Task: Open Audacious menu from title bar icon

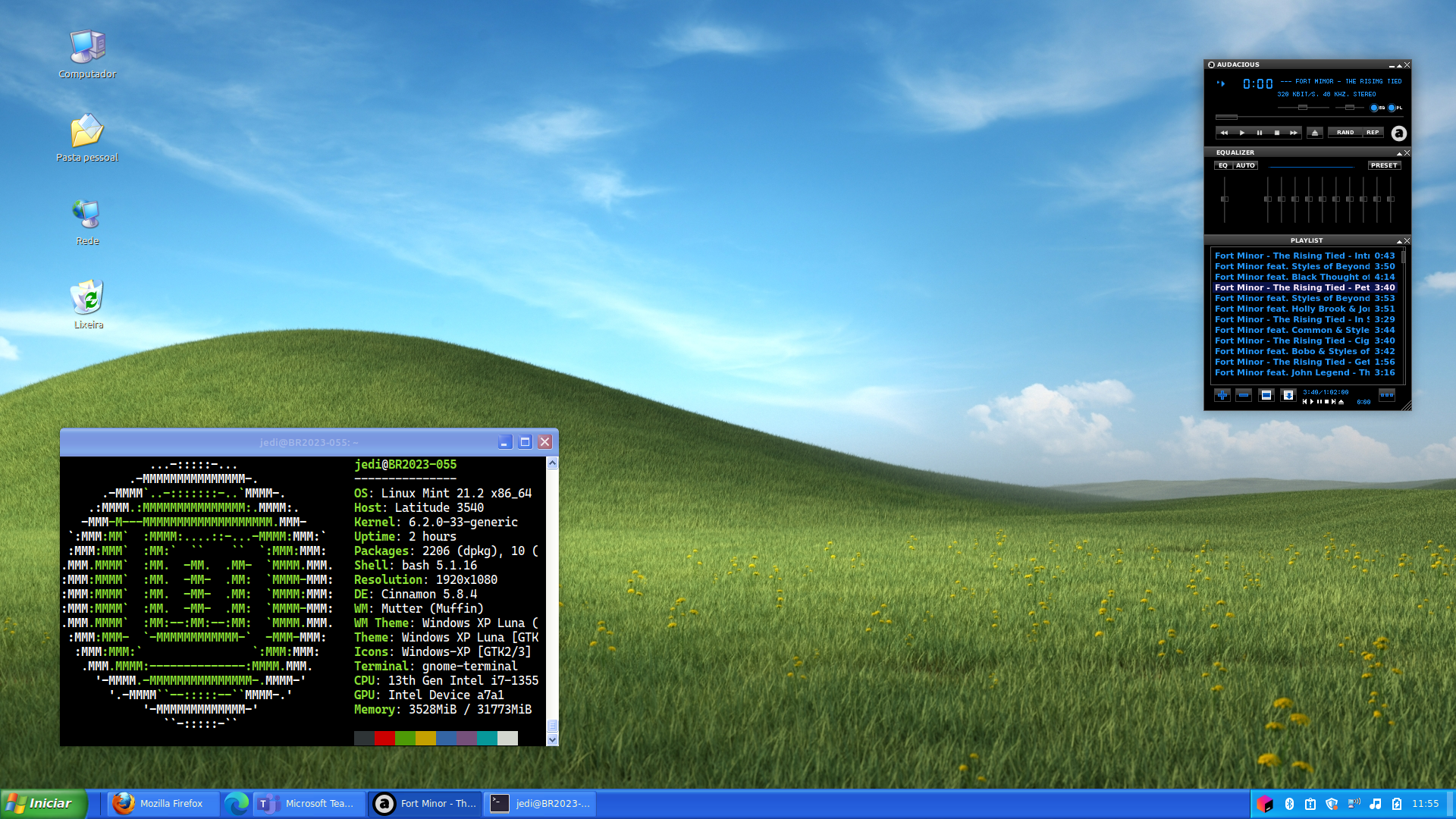Action: click(1211, 64)
